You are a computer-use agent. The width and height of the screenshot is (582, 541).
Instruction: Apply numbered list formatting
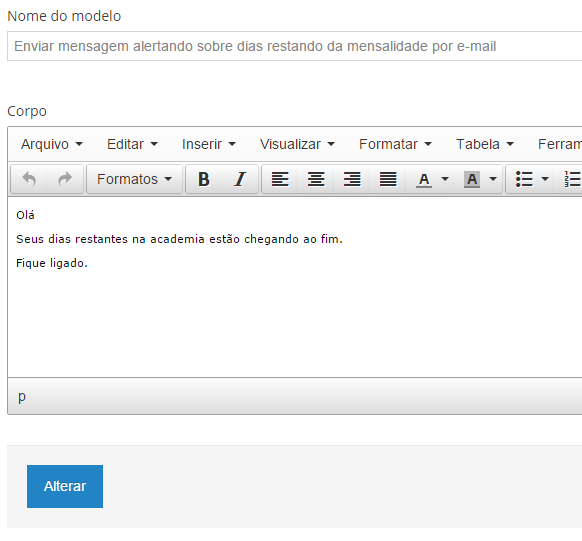[572, 179]
